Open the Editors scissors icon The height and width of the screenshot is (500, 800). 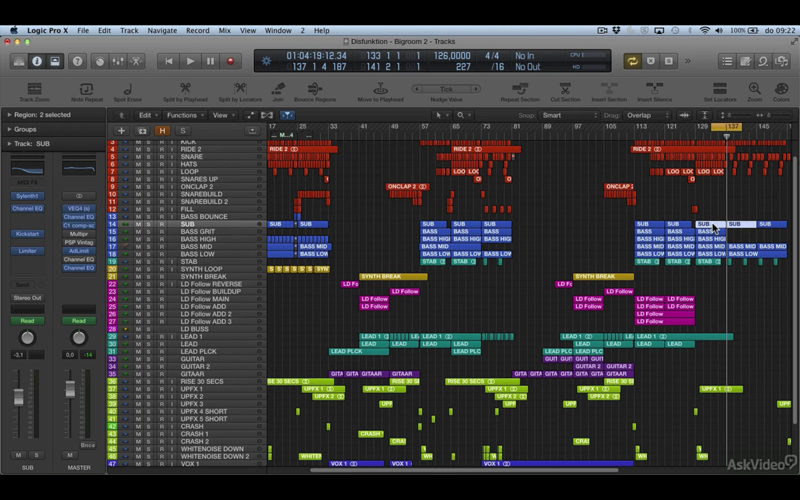136,61
